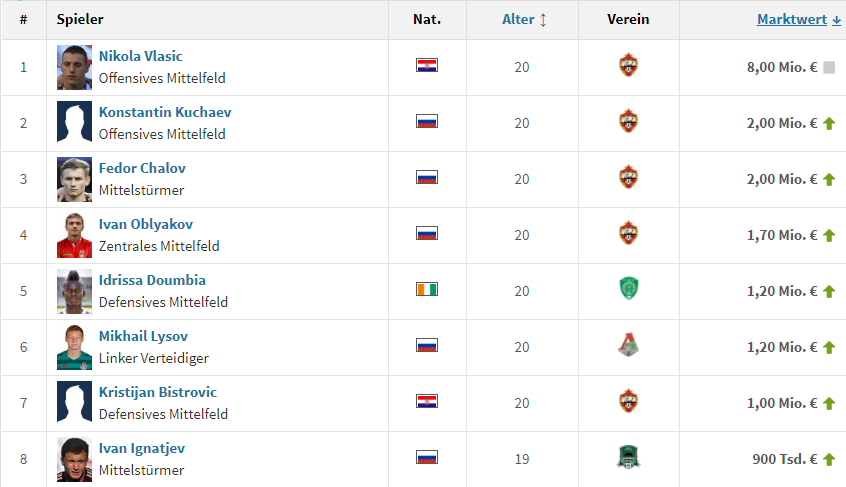The image size is (846, 487).
Task: Click Ivan Ignatjev's portrait thumbnail
Action: pyautogui.click(x=74, y=459)
